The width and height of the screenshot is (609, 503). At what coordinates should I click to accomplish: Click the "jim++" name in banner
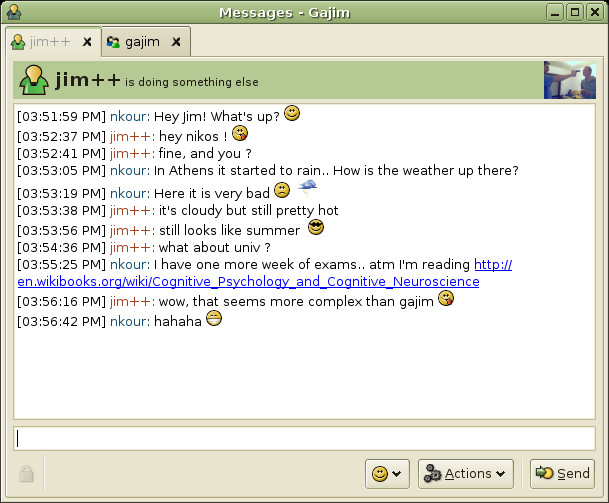pyautogui.click(x=88, y=80)
